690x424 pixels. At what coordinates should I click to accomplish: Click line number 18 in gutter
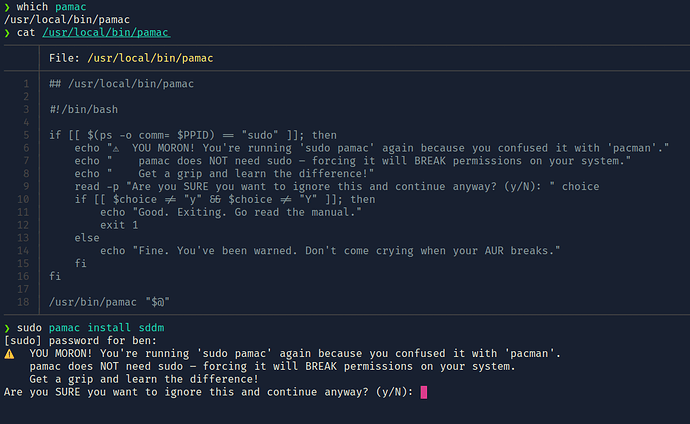[23, 302]
